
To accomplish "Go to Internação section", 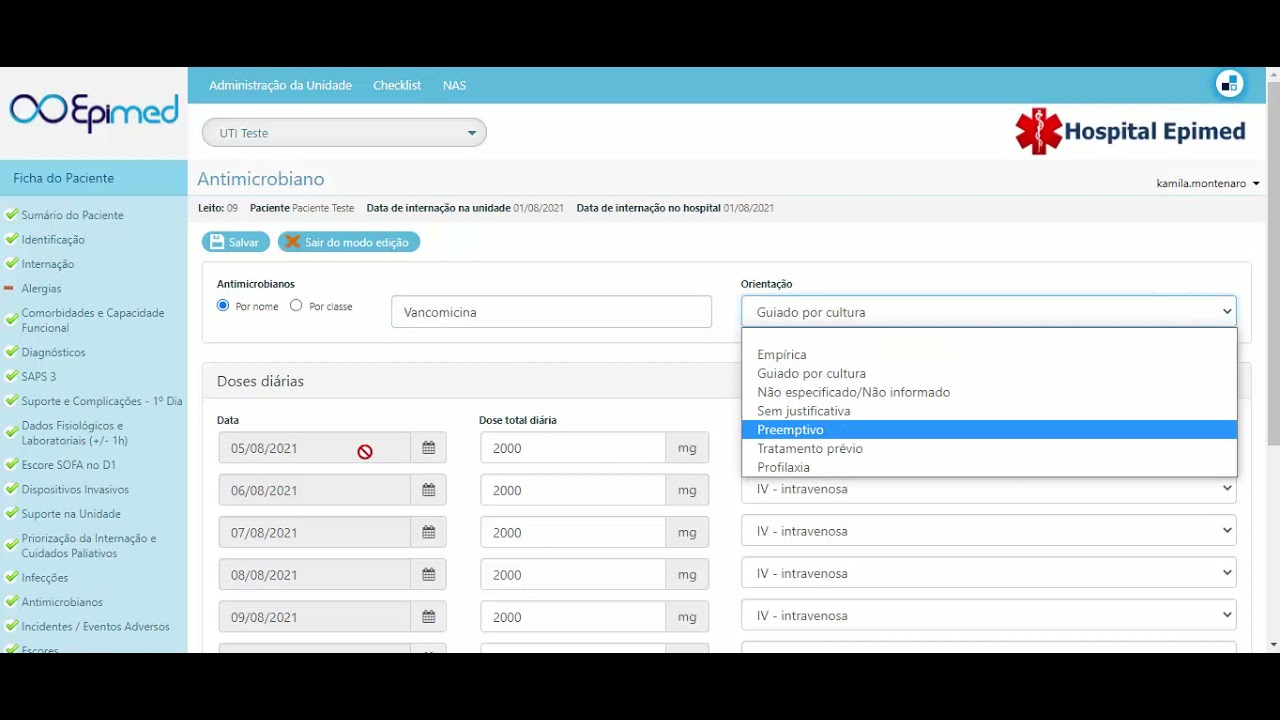I will 48,264.
